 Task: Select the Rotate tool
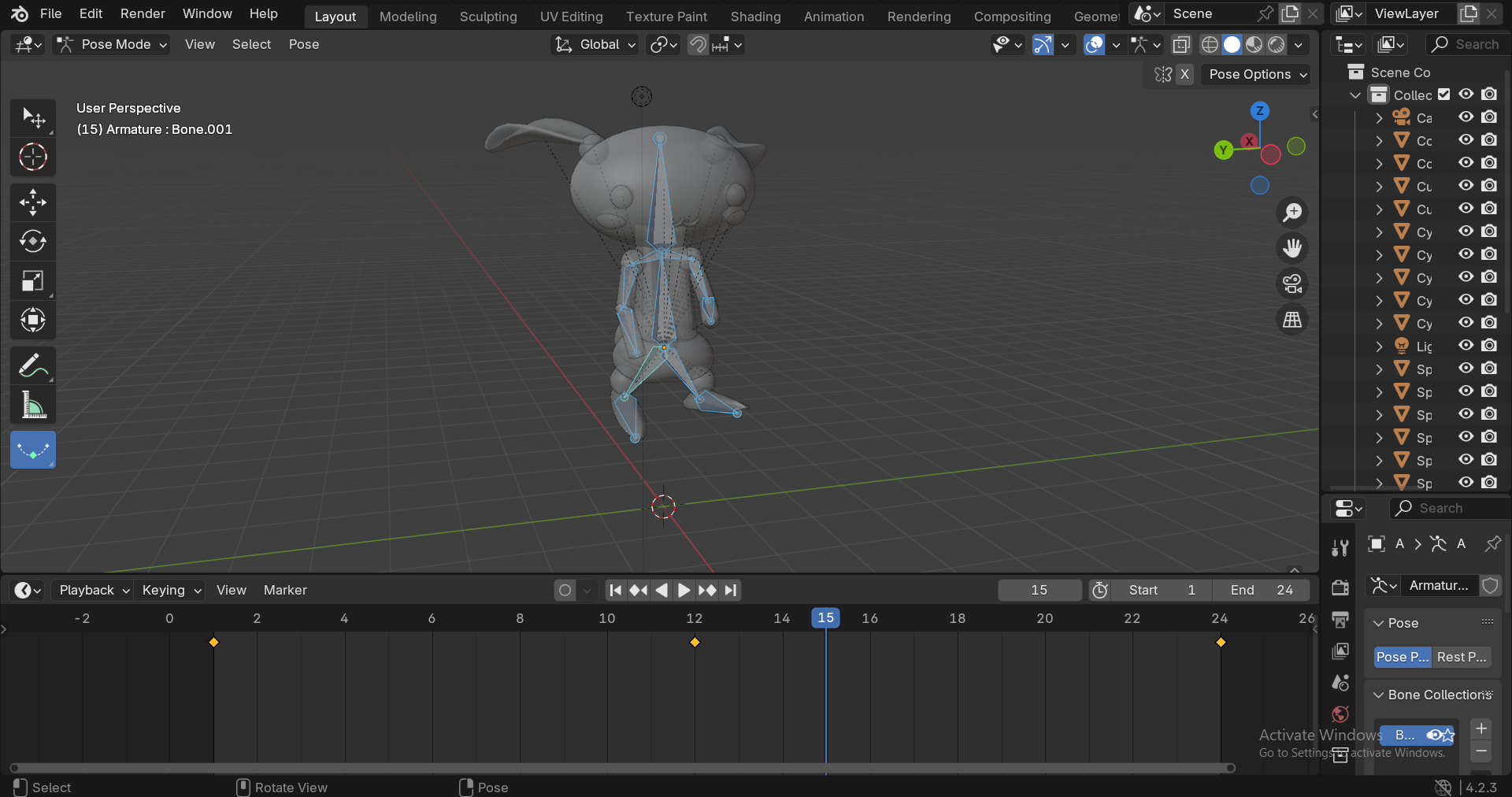click(32, 241)
